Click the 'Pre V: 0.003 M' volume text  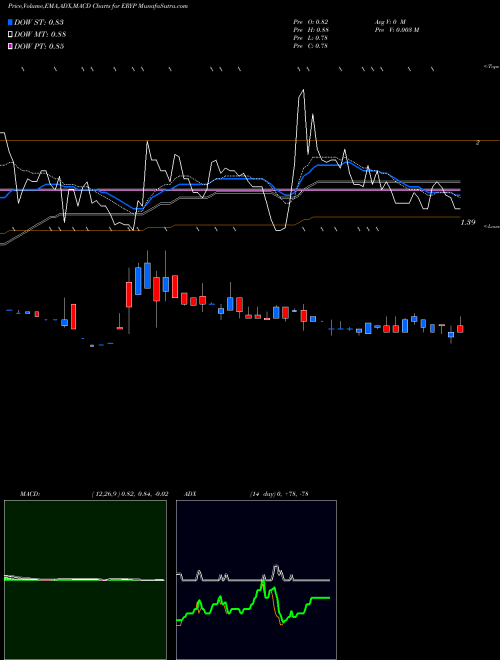396,29
